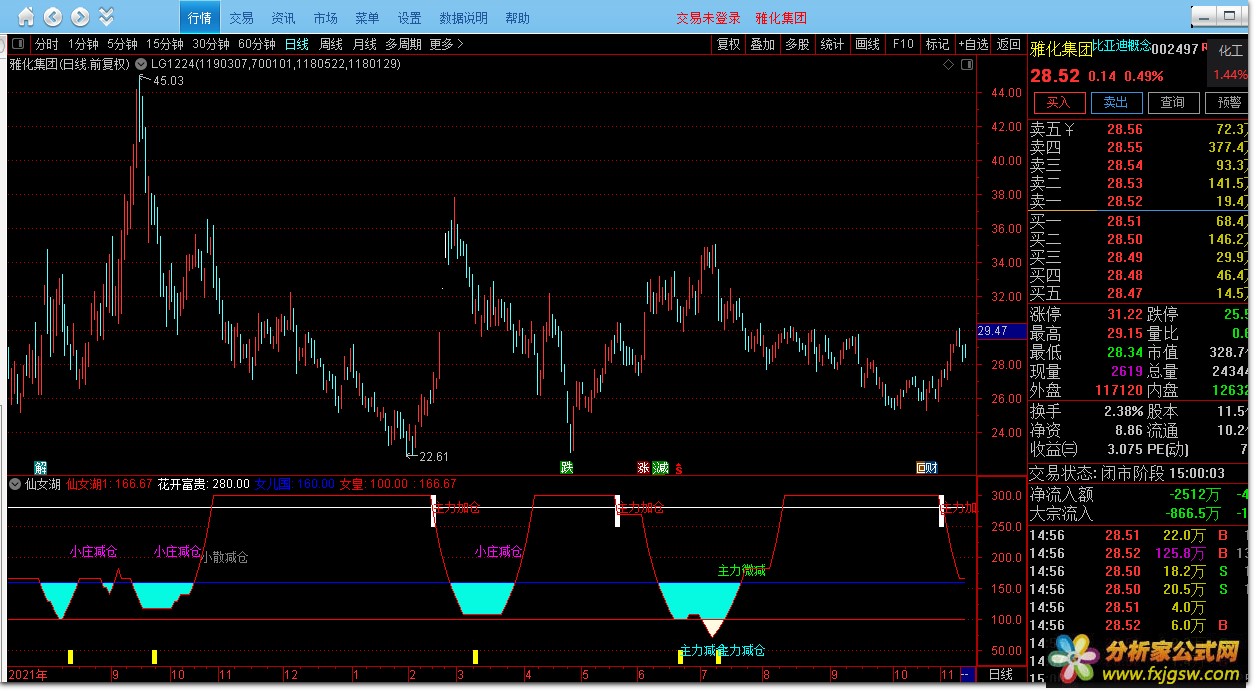Click the 22.61 low price label
The image size is (1256, 691).
pyautogui.click(x=434, y=457)
